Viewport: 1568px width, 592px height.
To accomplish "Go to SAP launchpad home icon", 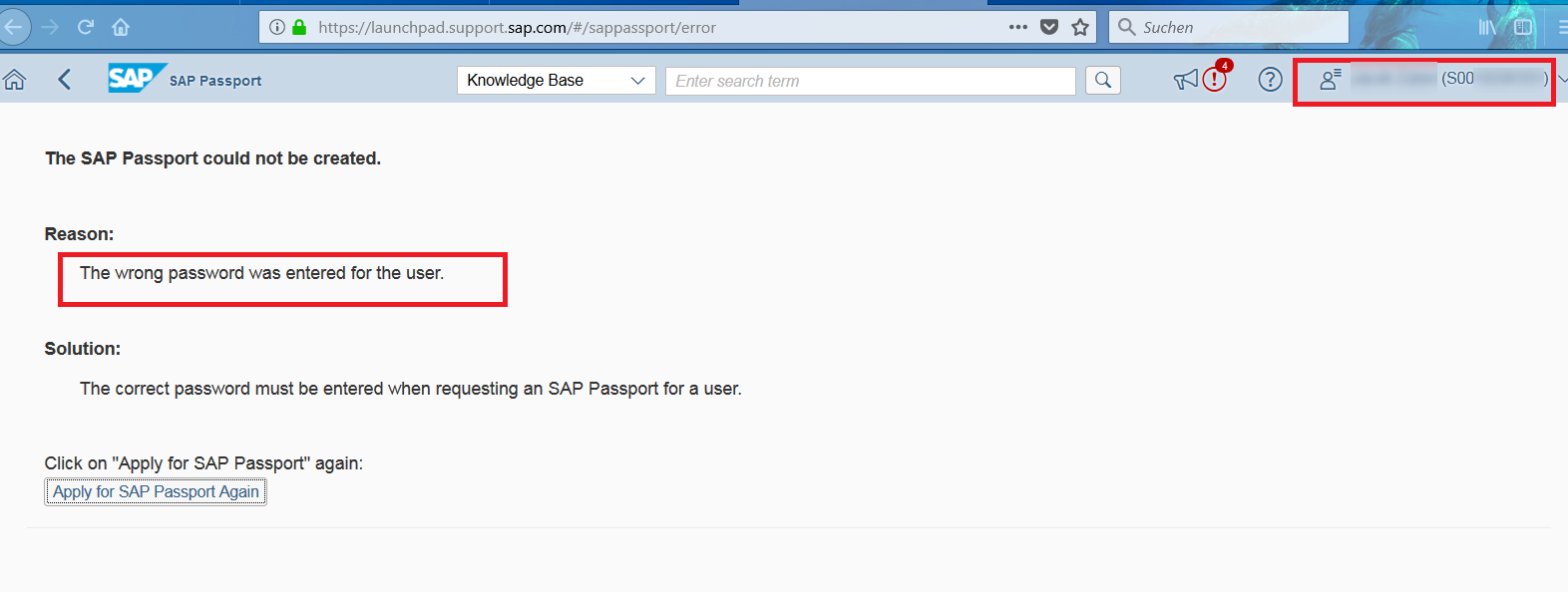I will tap(15, 80).
